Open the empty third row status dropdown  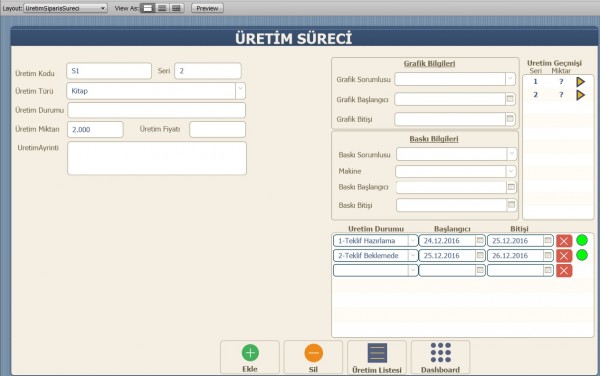[412, 270]
